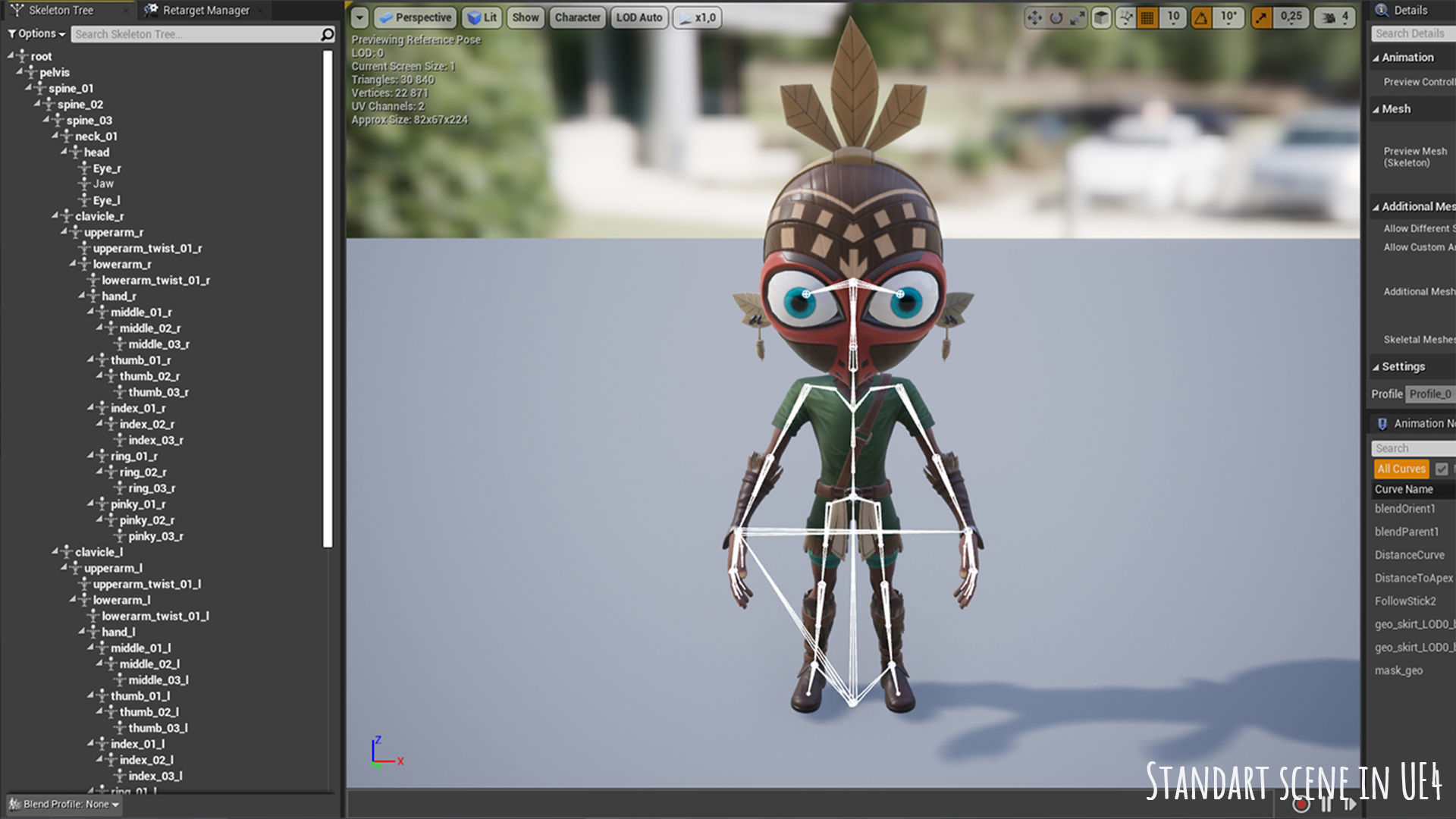This screenshot has width=1456, height=819.
Task: Select the scale gizmo tool
Action: [1077, 17]
